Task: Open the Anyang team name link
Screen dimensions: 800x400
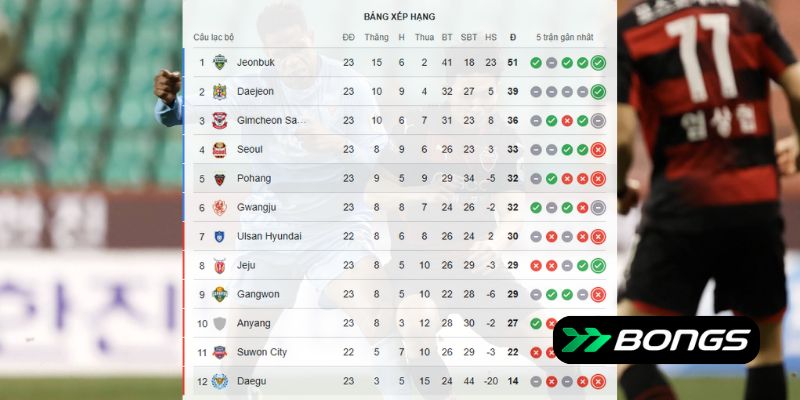Action: [x=254, y=323]
